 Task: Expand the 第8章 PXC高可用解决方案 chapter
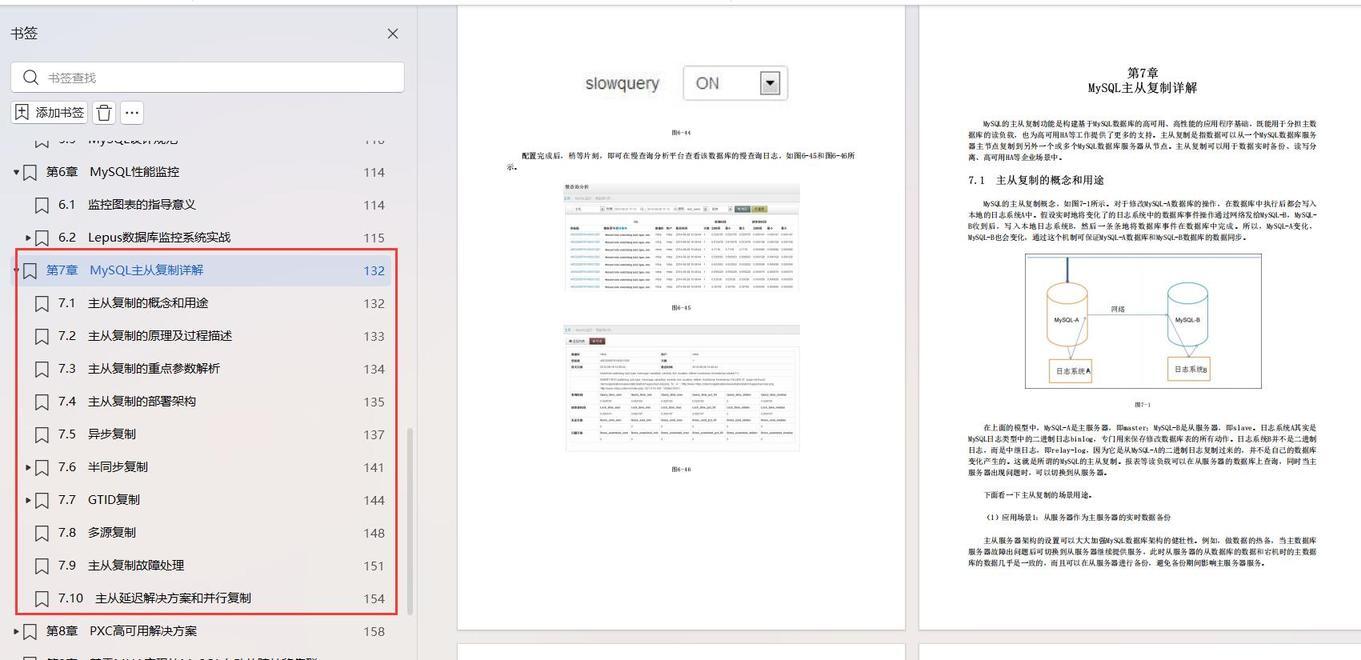16,631
